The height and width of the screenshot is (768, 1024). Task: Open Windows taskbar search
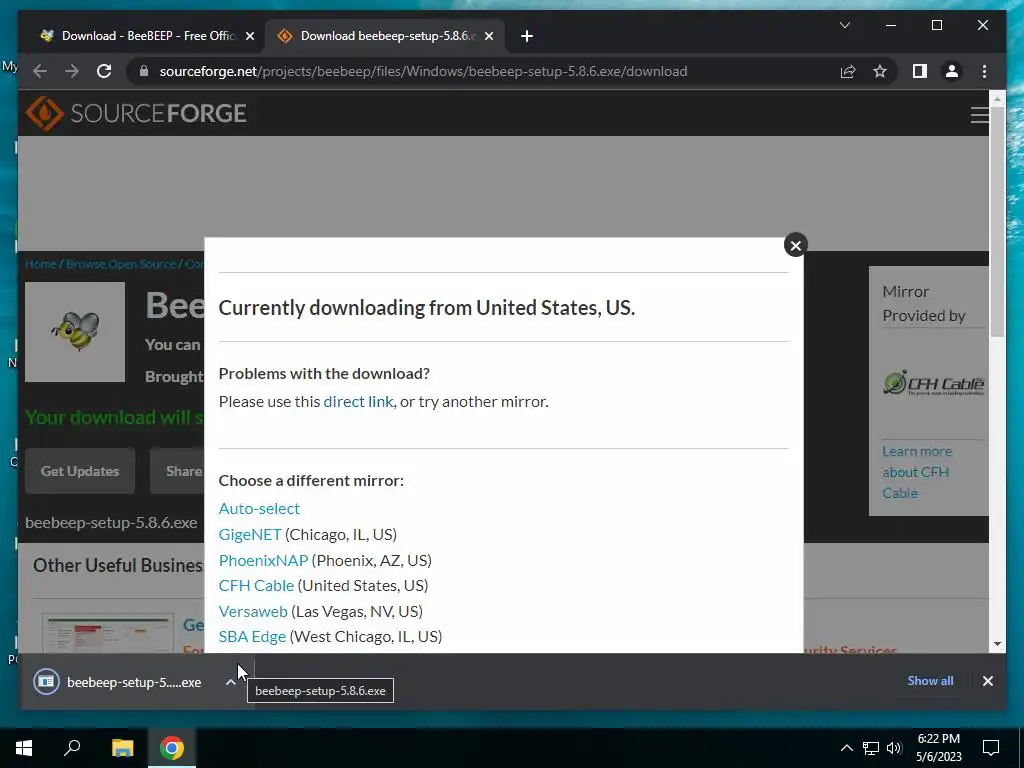pos(72,748)
